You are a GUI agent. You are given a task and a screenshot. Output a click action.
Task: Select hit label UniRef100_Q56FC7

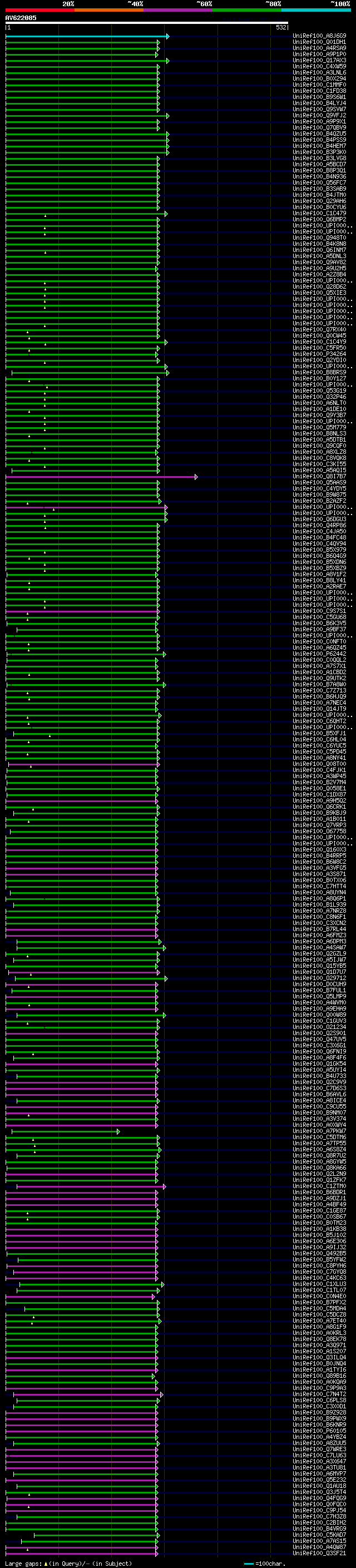[x=319, y=182]
